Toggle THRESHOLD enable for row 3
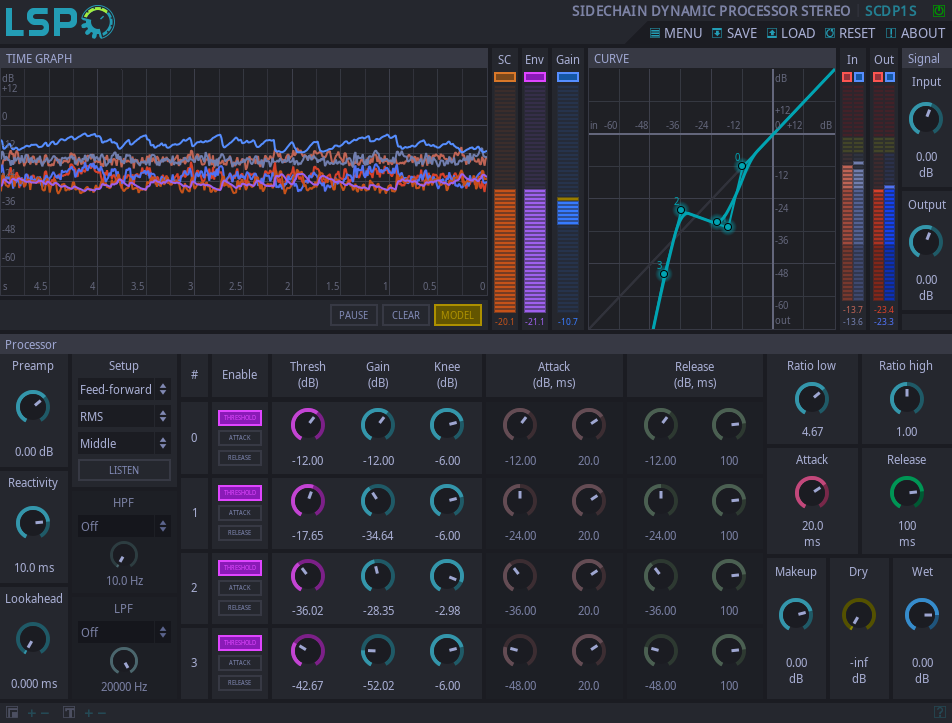 click(x=240, y=643)
